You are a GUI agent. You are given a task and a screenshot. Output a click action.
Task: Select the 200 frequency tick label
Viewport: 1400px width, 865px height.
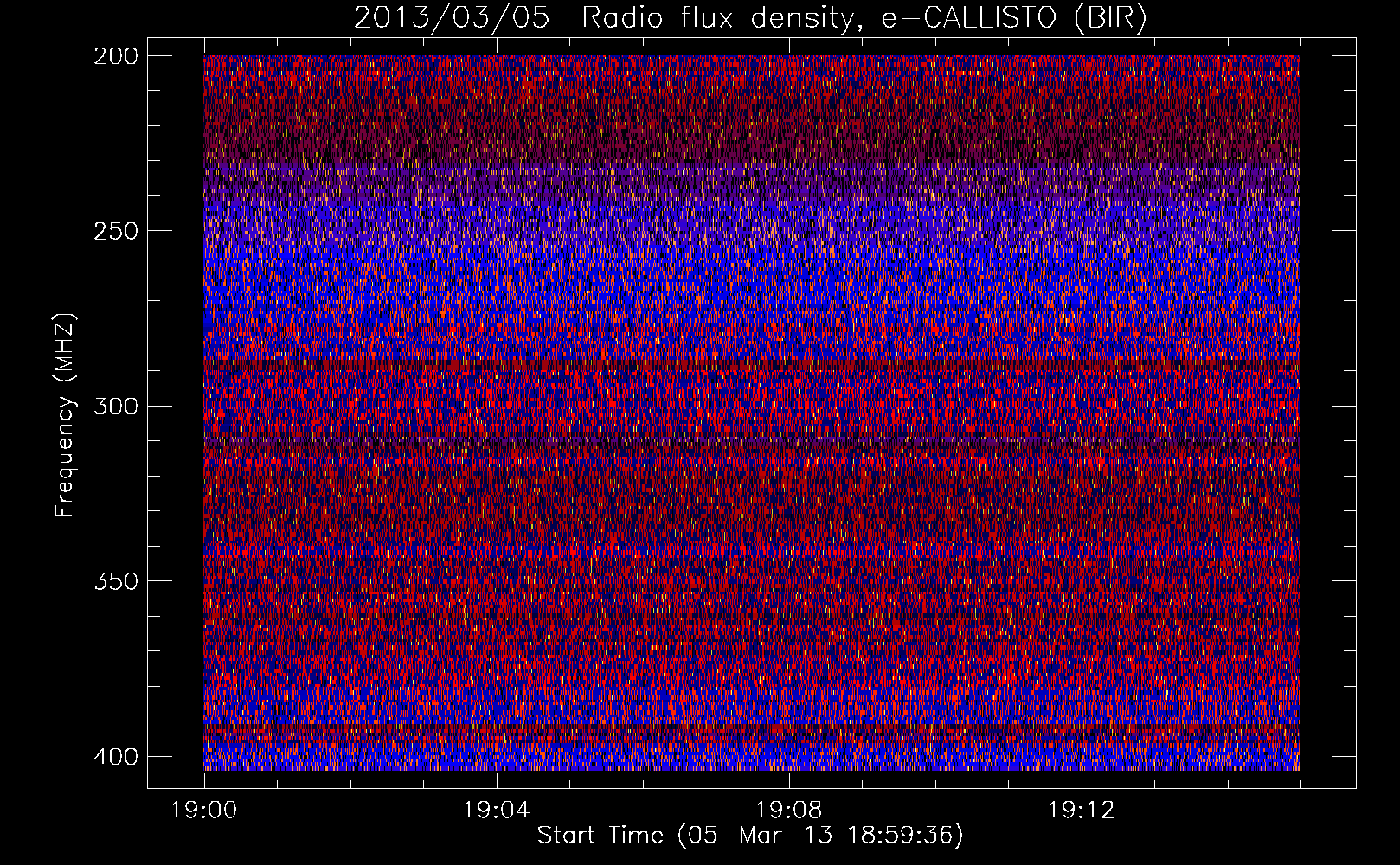click(x=116, y=56)
